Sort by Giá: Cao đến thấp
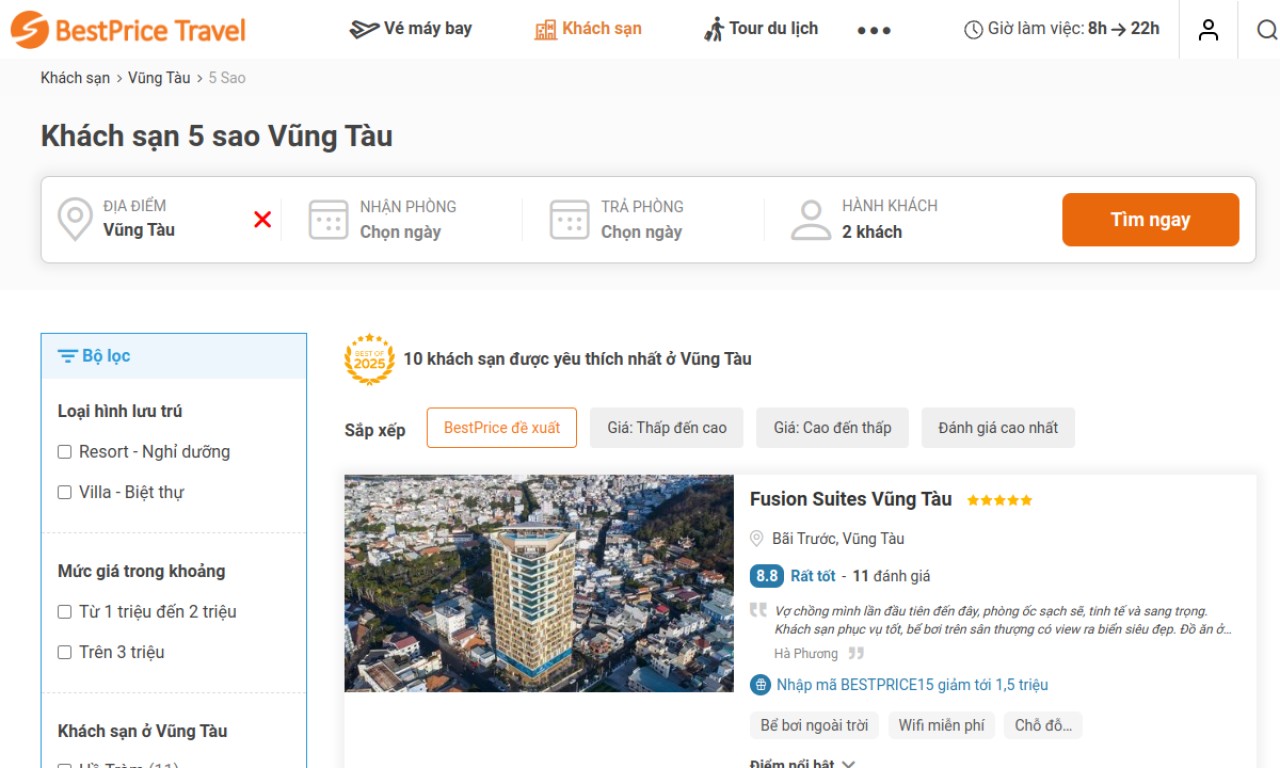The height and width of the screenshot is (768, 1280). tap(832, 428)
